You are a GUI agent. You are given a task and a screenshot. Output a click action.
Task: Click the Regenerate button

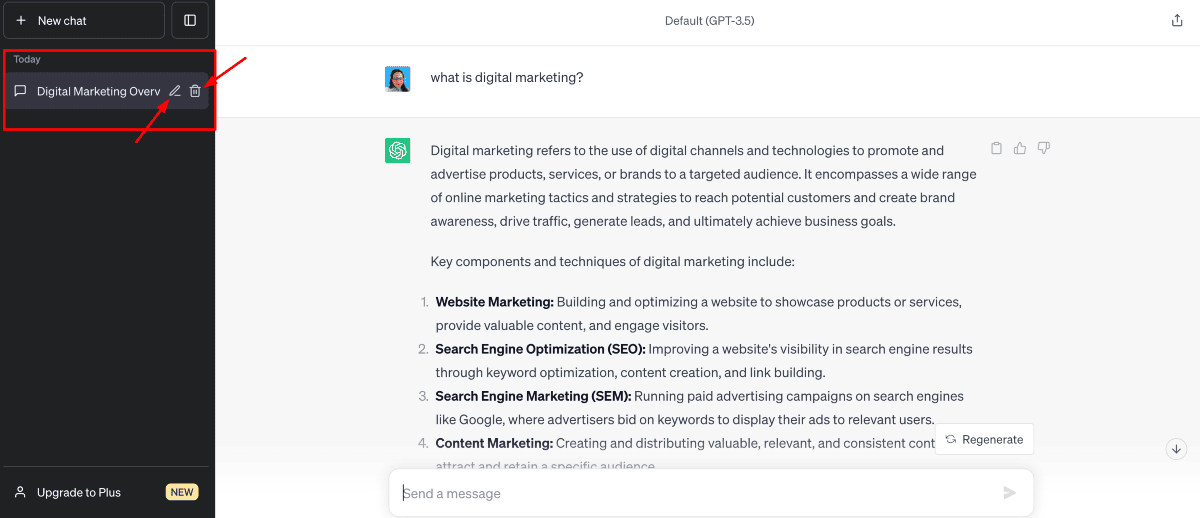click(x=984, y=439)
